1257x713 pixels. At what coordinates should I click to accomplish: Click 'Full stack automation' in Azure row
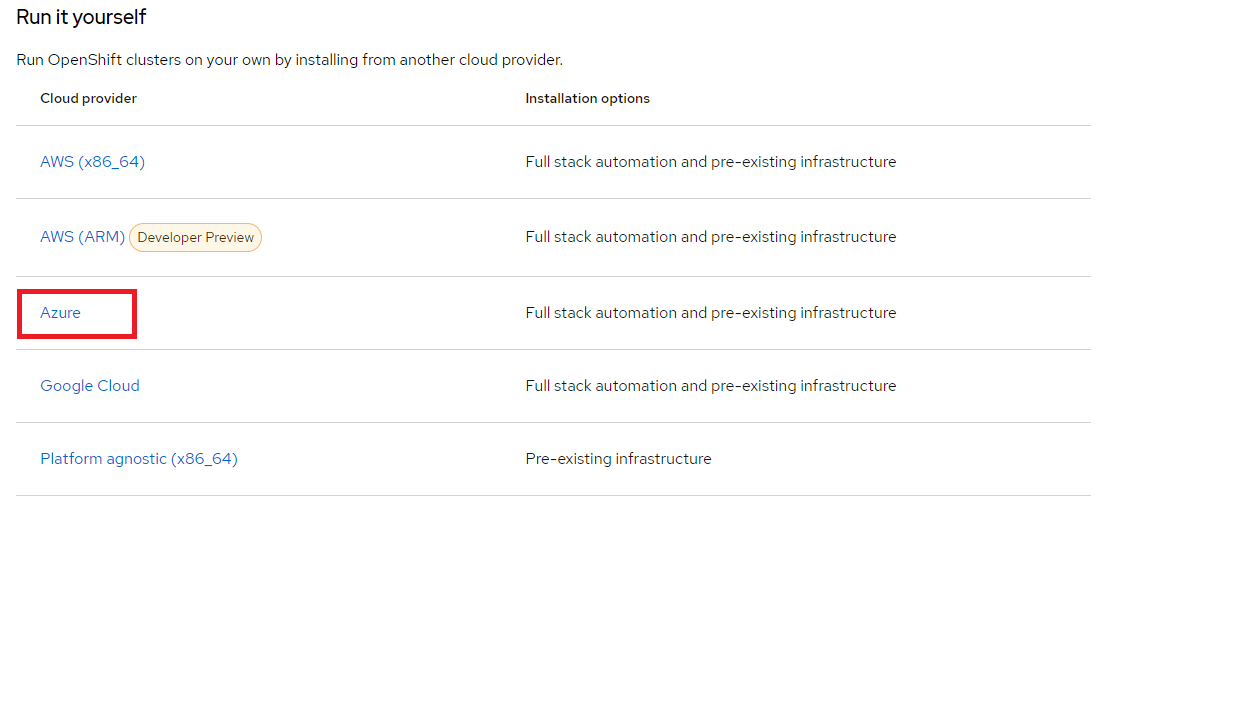(x=601, y=313)
